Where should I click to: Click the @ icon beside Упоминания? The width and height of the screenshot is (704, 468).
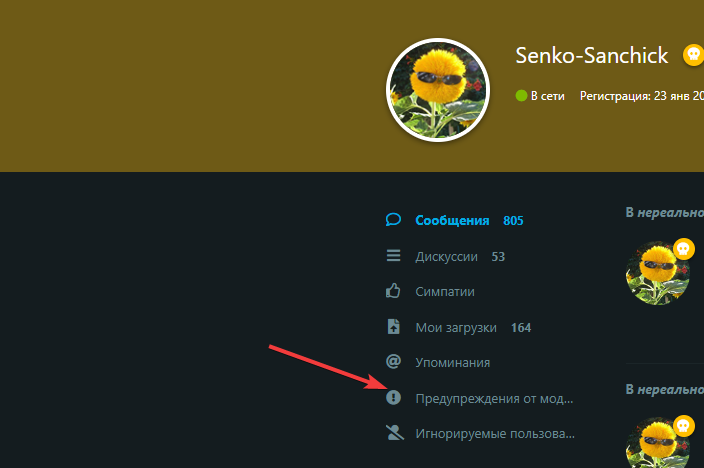click(393, 362)
